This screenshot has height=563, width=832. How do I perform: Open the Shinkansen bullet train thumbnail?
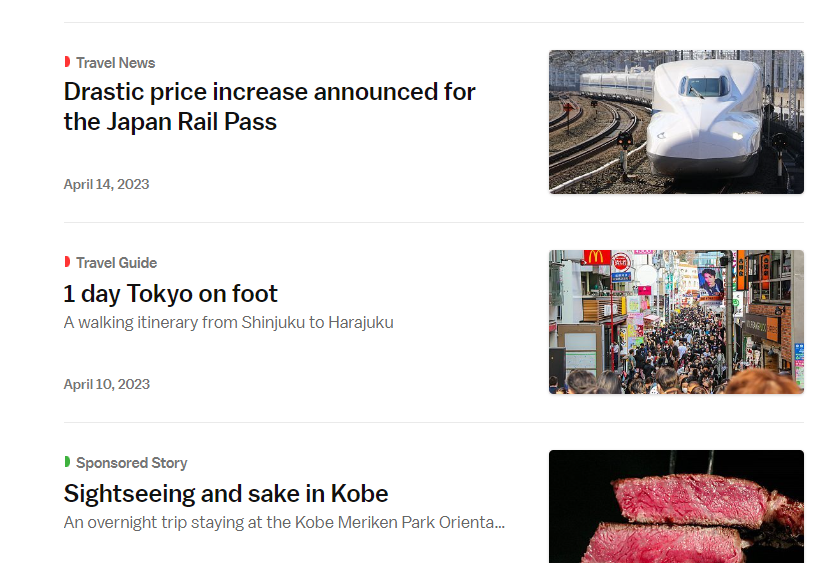pyautogui.click(x=676, y=122)
